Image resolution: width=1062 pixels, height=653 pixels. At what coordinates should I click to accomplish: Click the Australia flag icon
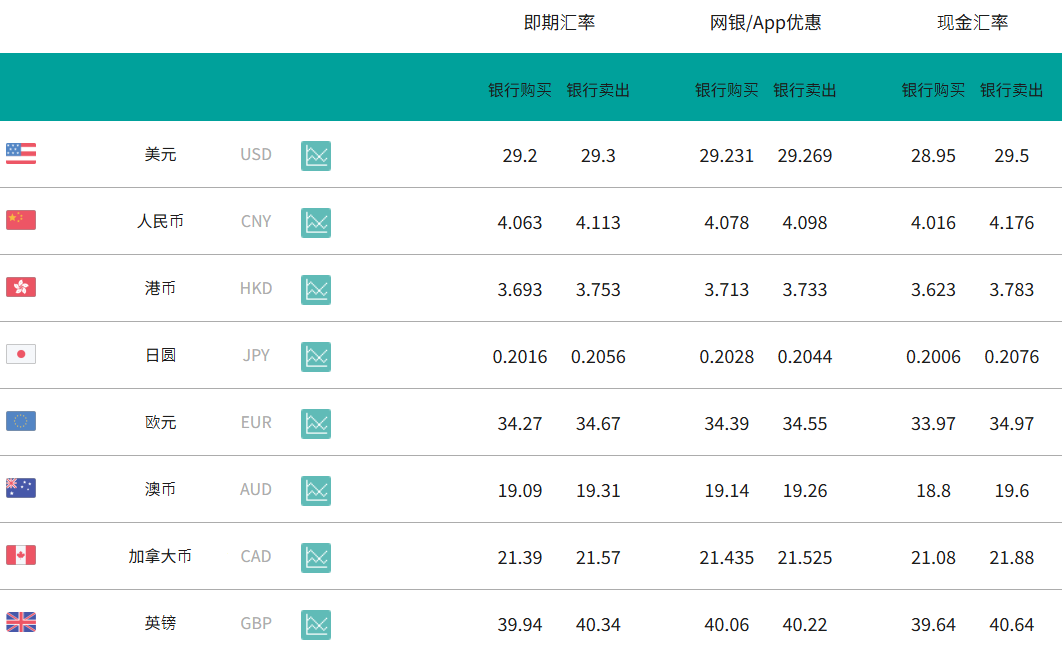21,488
